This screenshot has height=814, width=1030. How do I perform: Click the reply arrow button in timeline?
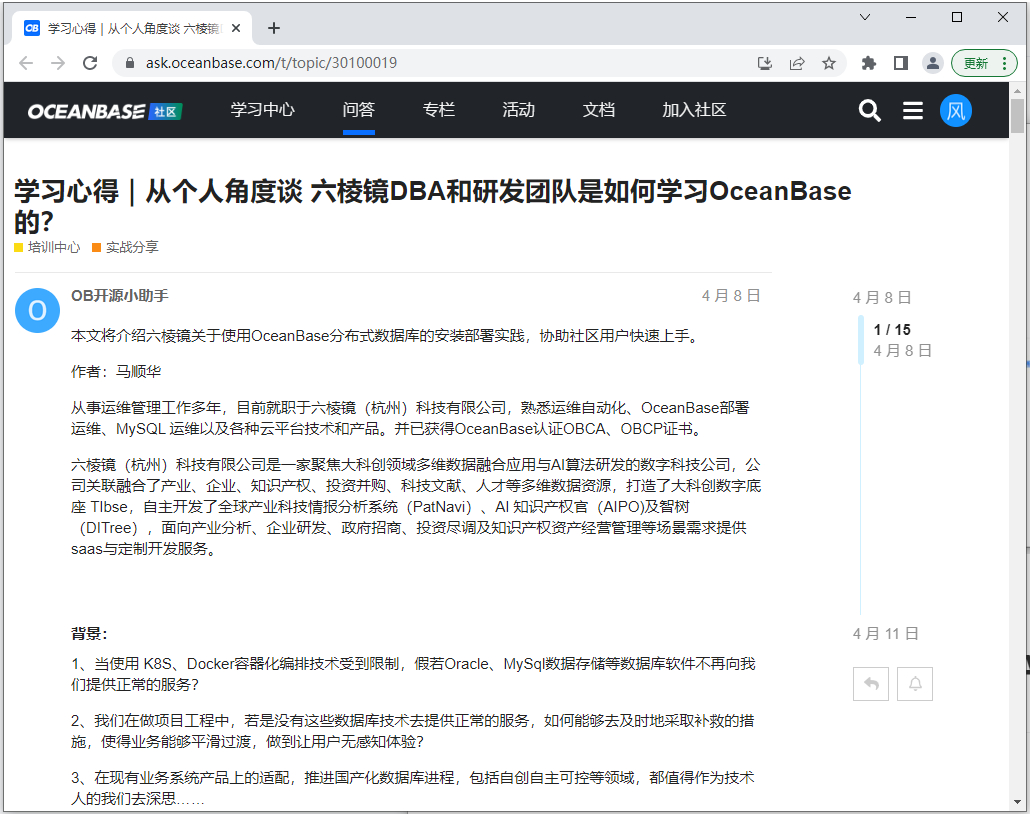click(x=871, y=684)
